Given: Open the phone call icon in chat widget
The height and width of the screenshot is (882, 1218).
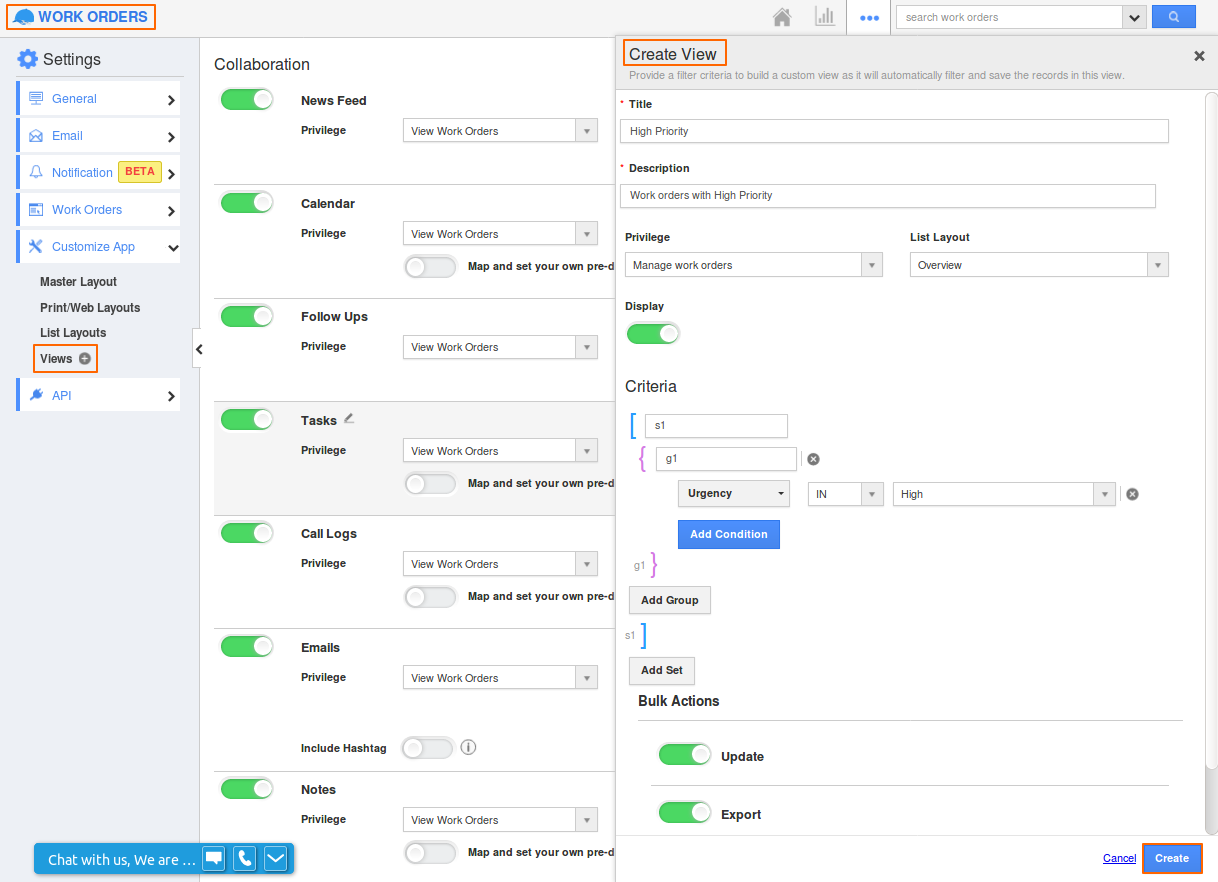Looking at the screenshot, I should click(244, 858).
